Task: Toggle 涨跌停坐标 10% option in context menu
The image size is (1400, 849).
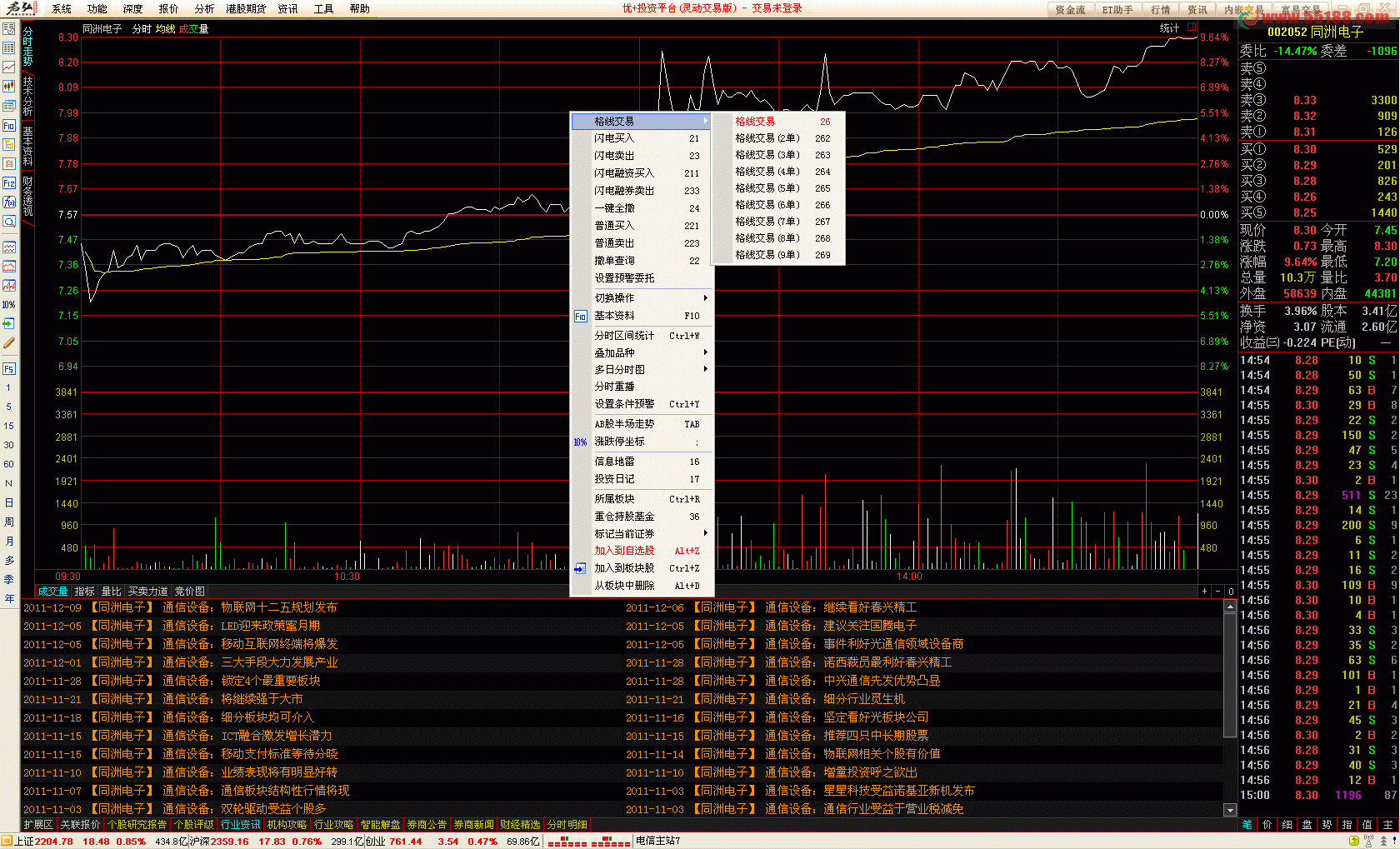Action: (x=641, y=442)
